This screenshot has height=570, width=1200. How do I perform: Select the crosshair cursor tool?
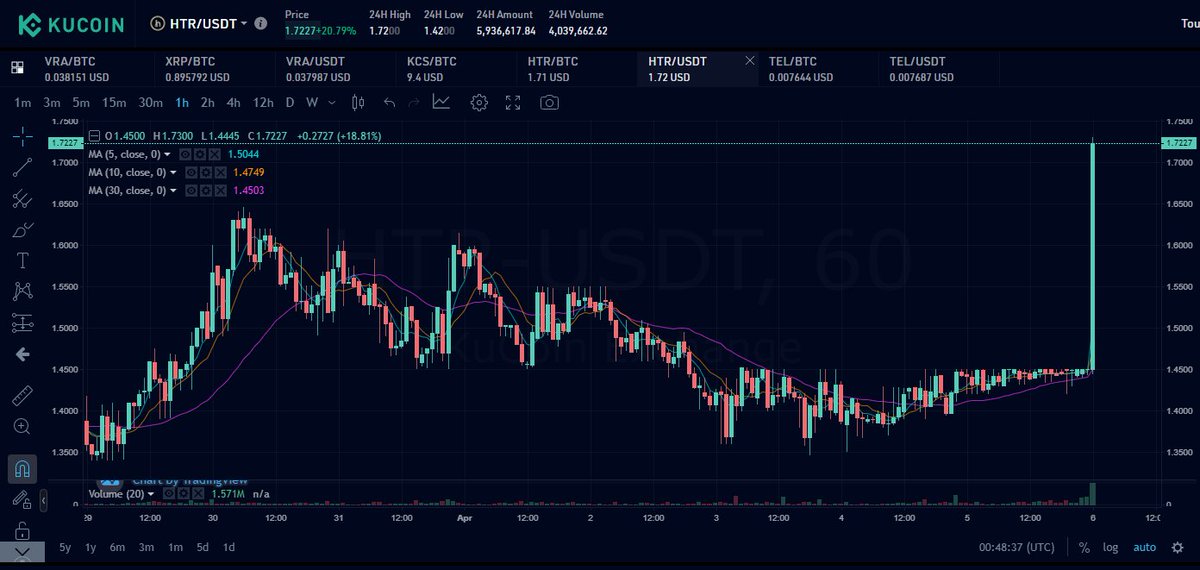pyautogui.click(x=22, y=135)
